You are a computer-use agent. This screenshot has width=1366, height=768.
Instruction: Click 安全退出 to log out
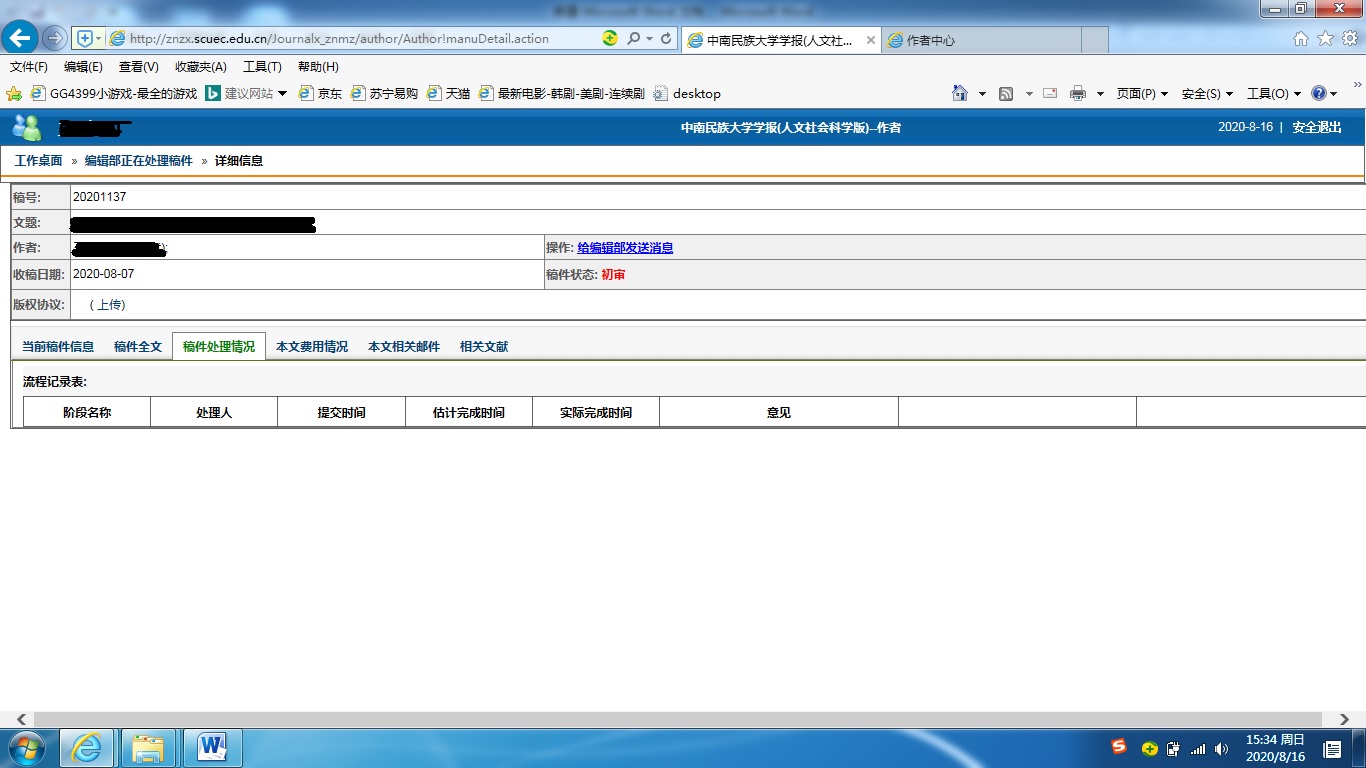(1316, 128)
